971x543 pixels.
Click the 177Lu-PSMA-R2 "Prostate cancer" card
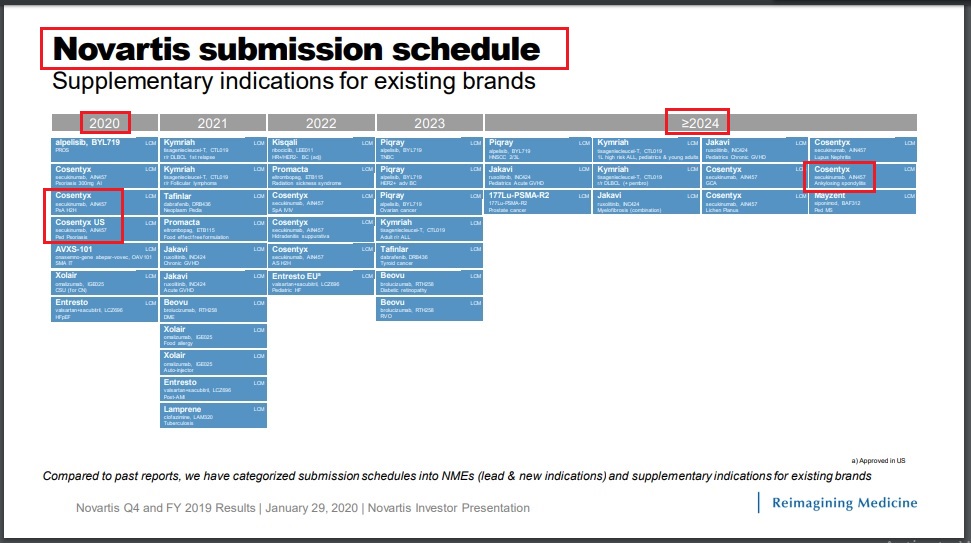[538, 202]
